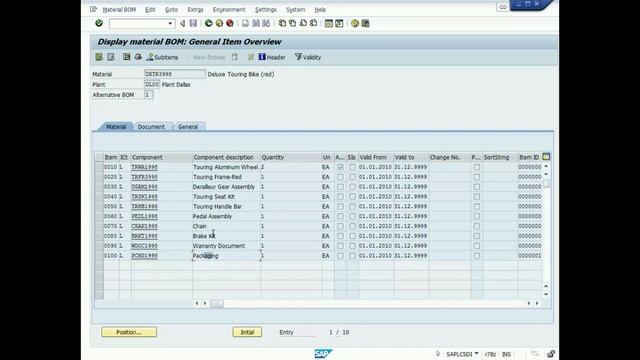Click the green Back arrow icon

209,24
